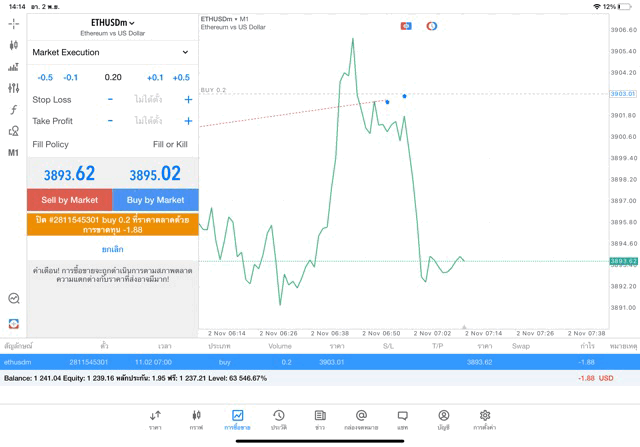Select the crosshair tool in left sidebar
Viewport: 640px width, 447px height.
[x=14, y=23]
